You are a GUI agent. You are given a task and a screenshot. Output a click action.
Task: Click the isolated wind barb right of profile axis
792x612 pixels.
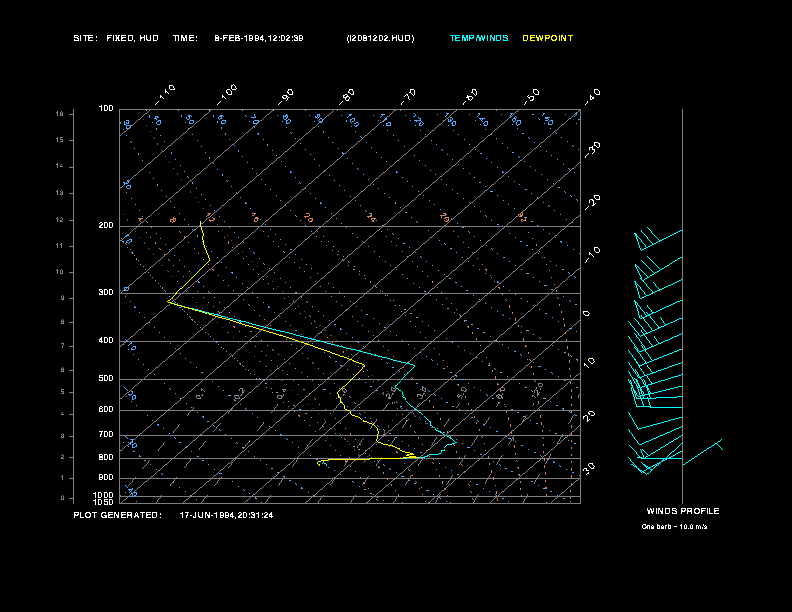pos(703,452)
